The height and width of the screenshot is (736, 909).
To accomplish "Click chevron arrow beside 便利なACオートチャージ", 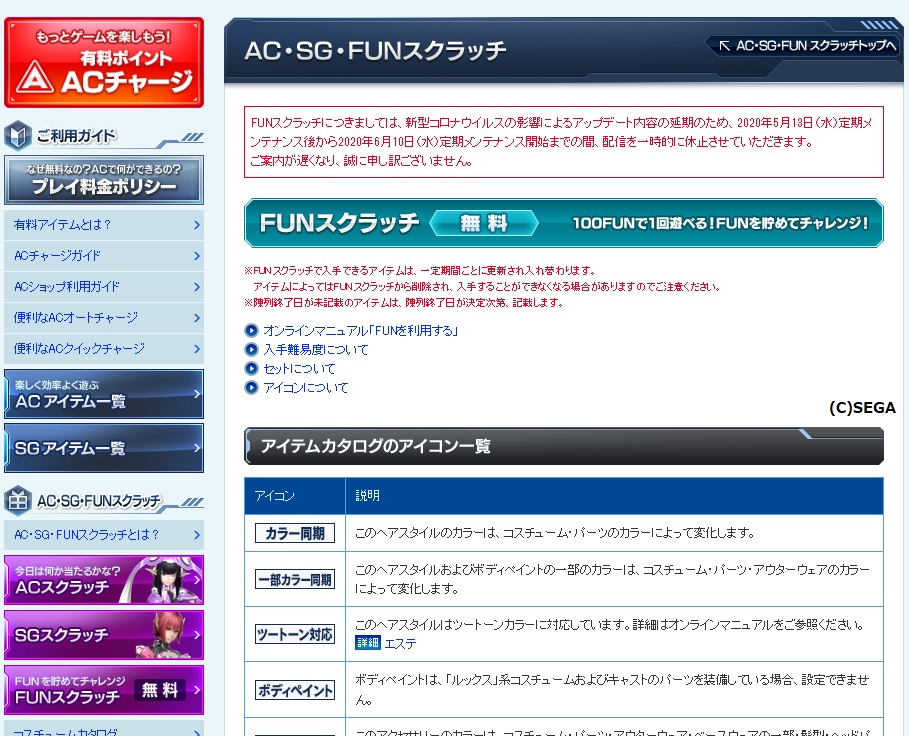I will tap(197, 318).
